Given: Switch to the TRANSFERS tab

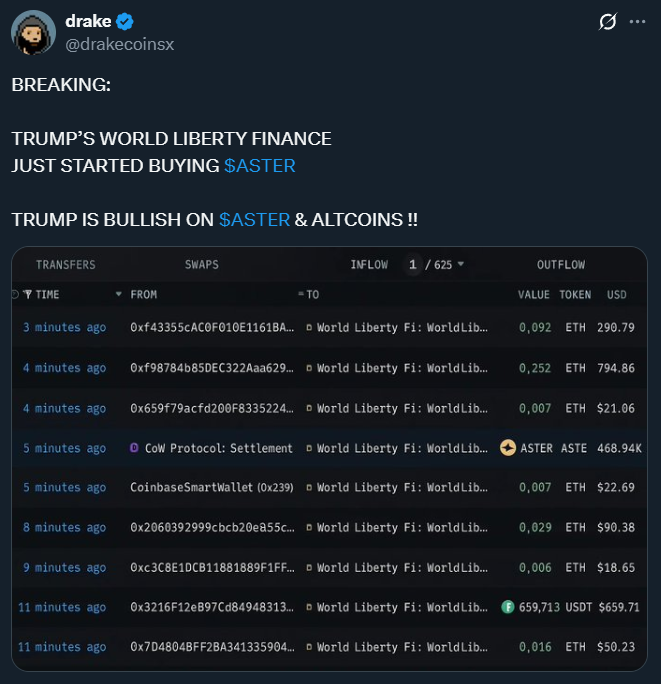Looking at the screenshot, I should pos(66,265).
